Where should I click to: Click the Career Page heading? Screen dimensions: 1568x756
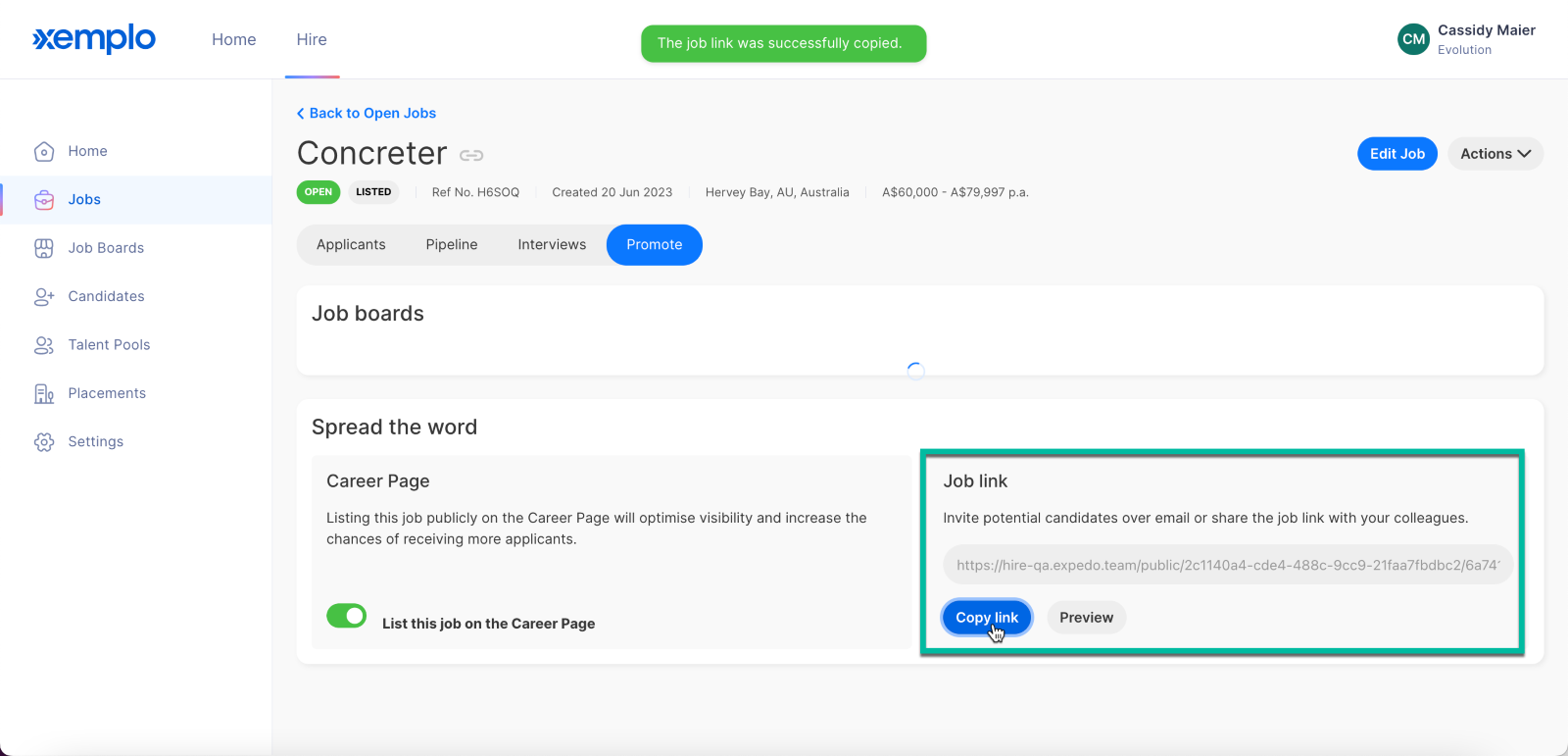tap(378, 481)
